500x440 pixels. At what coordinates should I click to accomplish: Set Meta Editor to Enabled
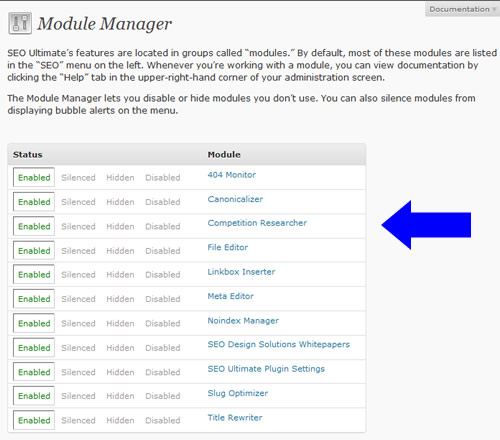pyautogui.click(x=34, y=299)
